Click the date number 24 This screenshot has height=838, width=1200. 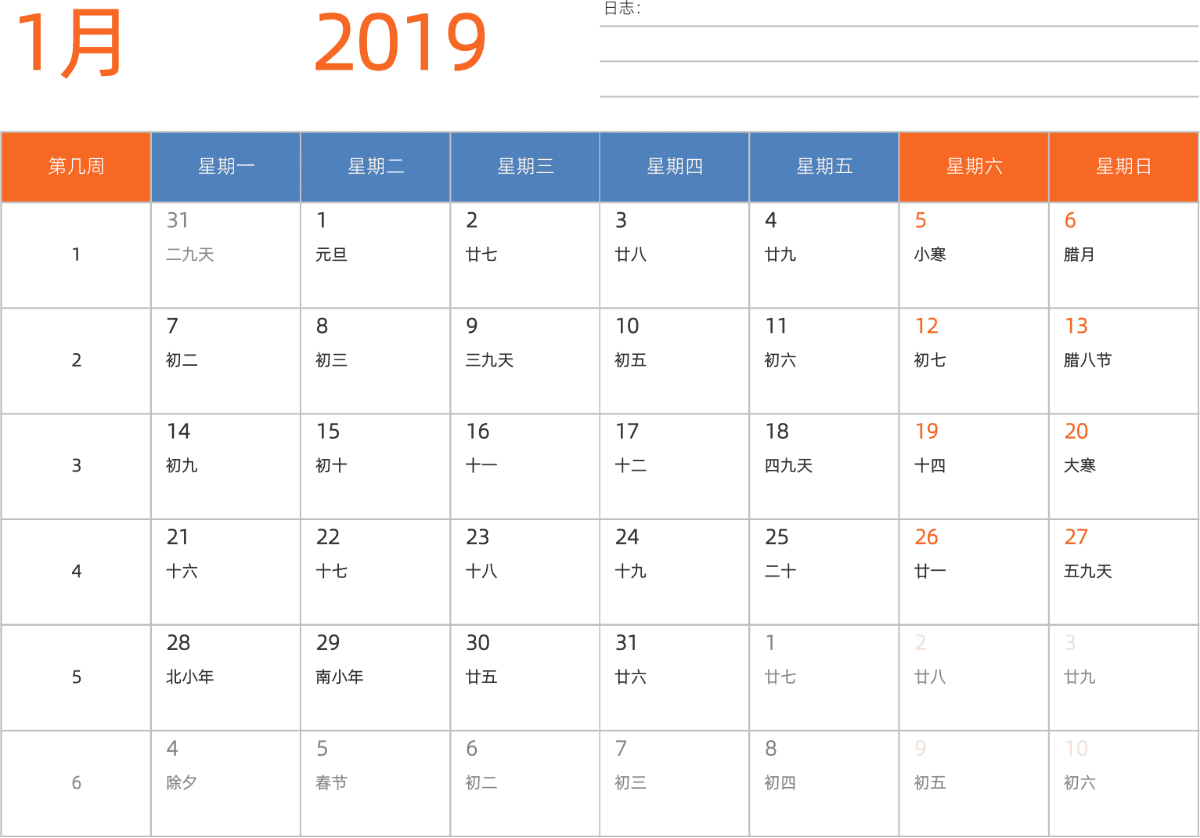point(627,537)
